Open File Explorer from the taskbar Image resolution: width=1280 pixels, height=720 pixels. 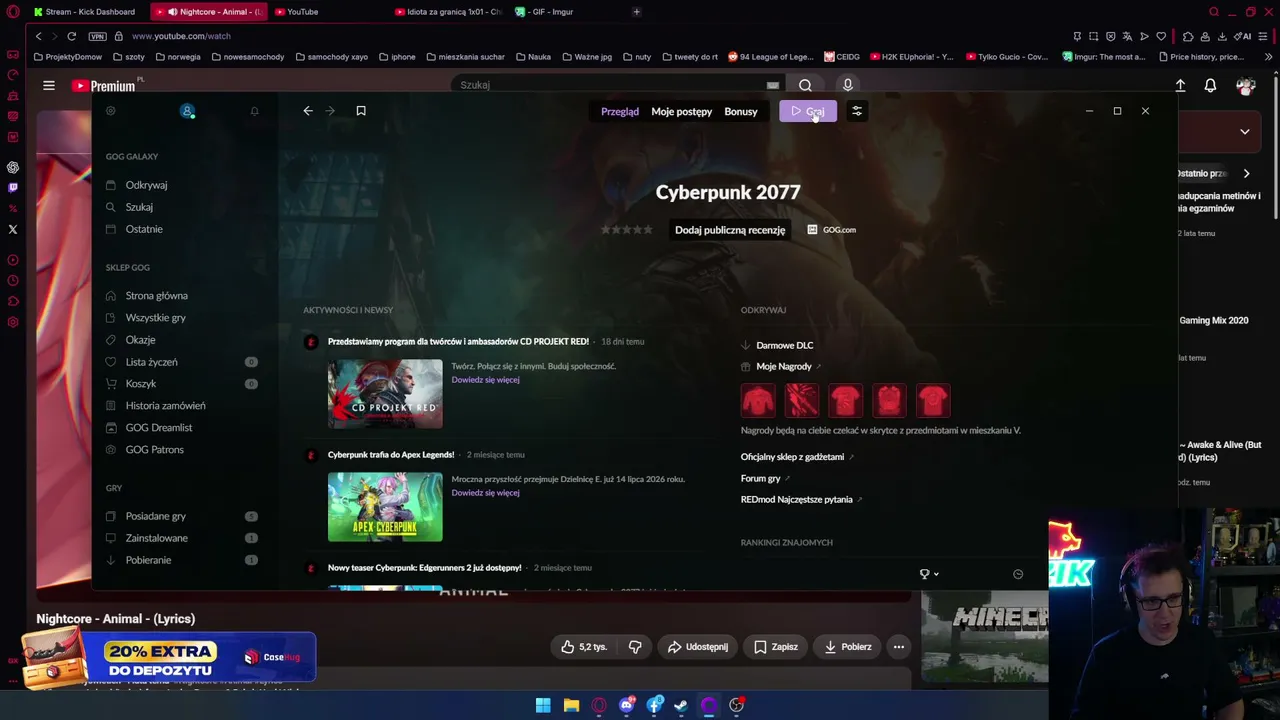coord(571,705)
